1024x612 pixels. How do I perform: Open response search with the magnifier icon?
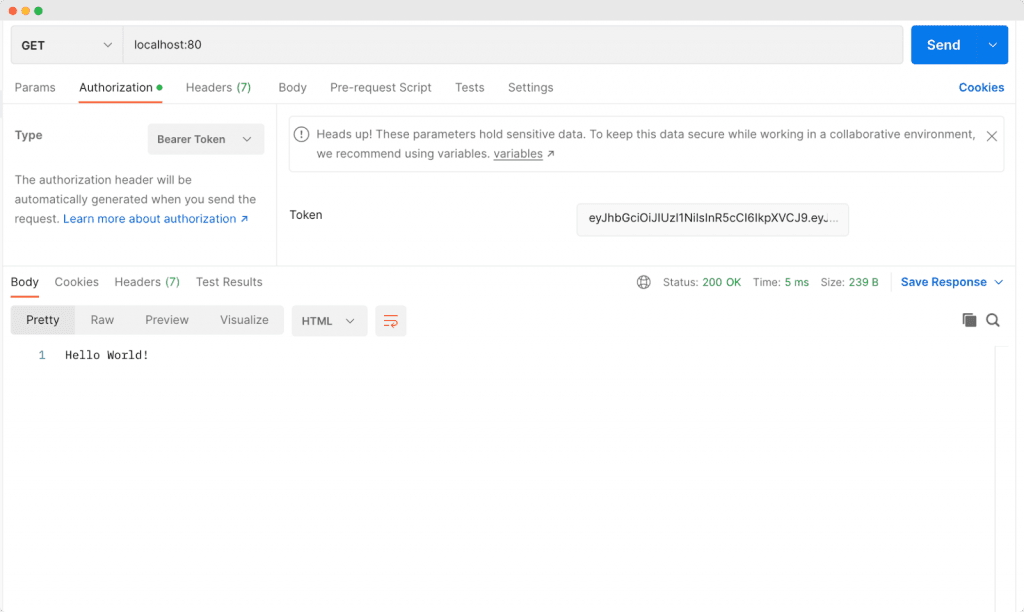point(993,320)
